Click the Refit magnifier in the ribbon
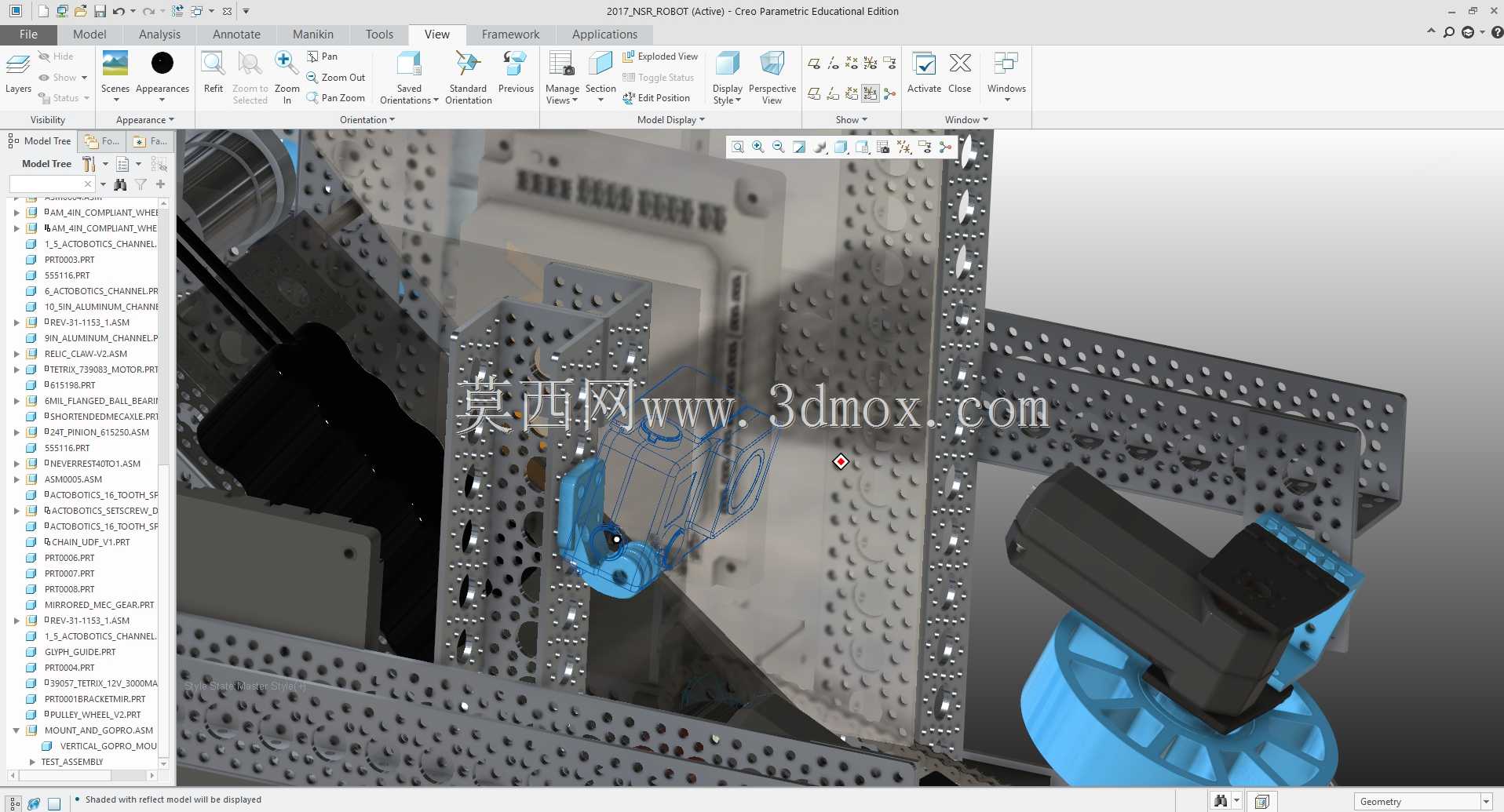The image size is (1504, 812). [214, 73]
